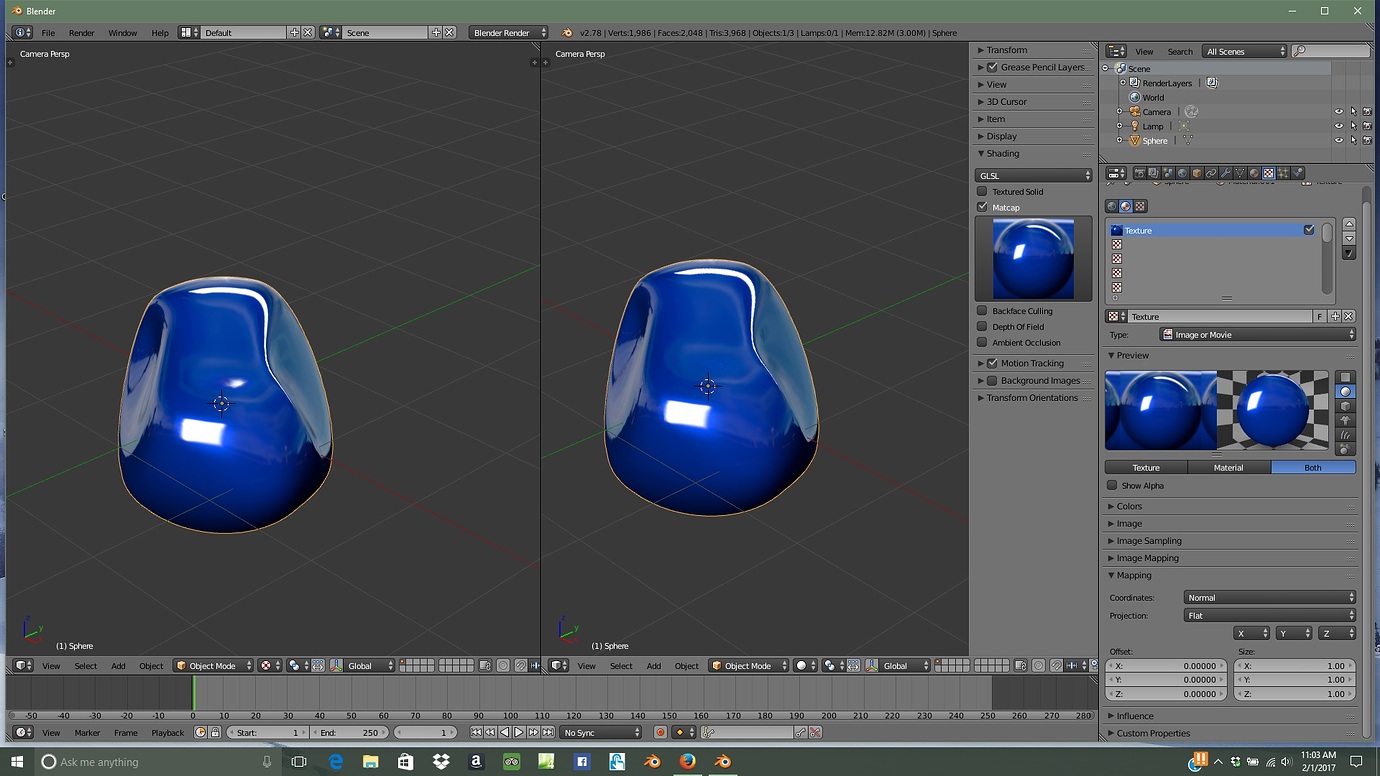Toggle the Show Alpha checkbox
The width and height of the screenshot is (1380, 776).
pyautogui.click(x=1112, y=486)
